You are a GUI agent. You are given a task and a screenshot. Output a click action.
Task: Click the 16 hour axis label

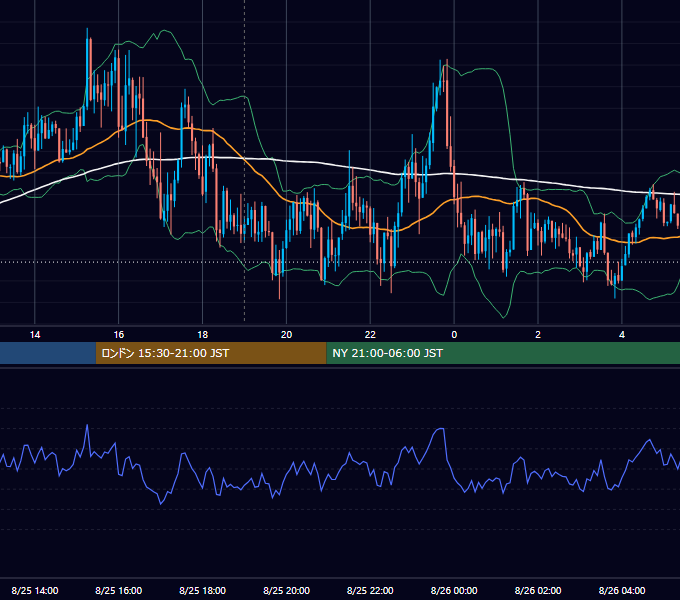pos(118,335)
